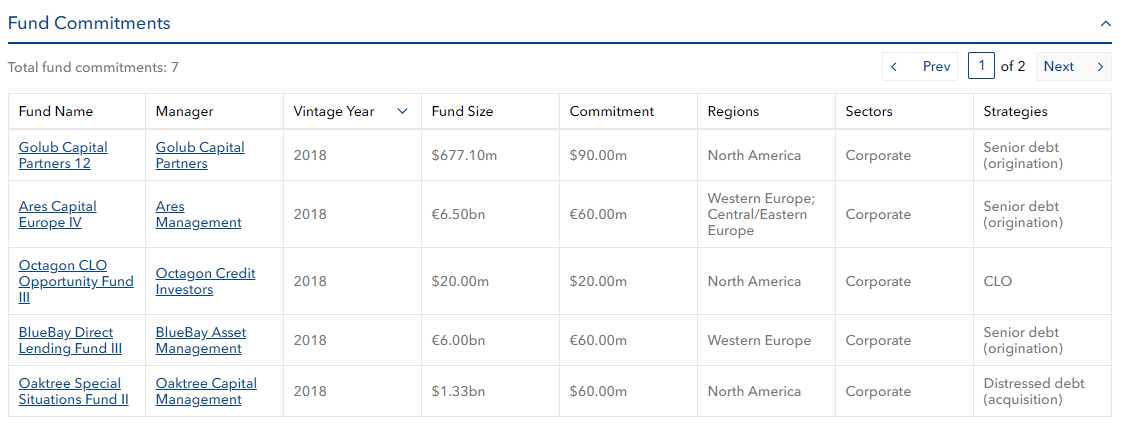
Task: Open Octagon CLO Opportunity Fund III
Action: coord(76,281)
